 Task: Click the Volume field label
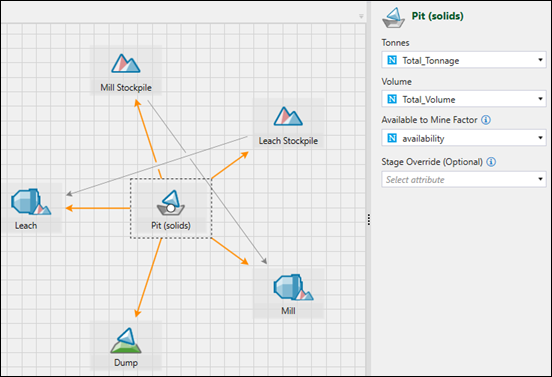pos(396,82)
